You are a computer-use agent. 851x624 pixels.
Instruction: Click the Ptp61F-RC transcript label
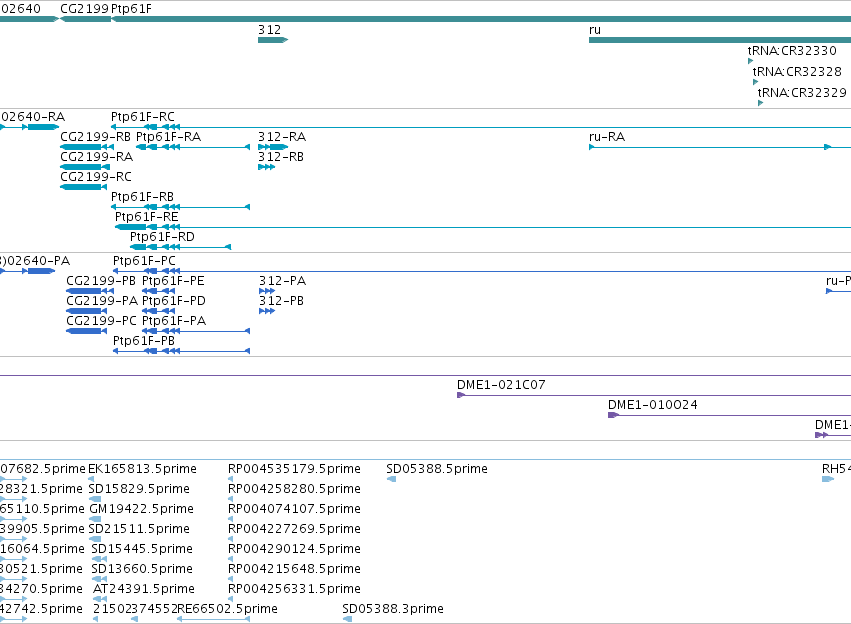(x=143, y=117)
